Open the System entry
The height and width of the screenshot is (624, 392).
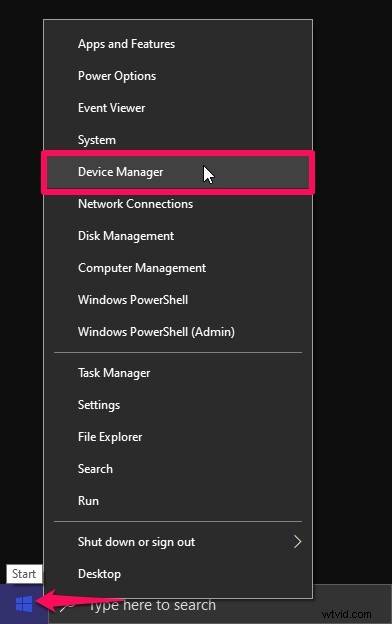(x=177, y=140)
